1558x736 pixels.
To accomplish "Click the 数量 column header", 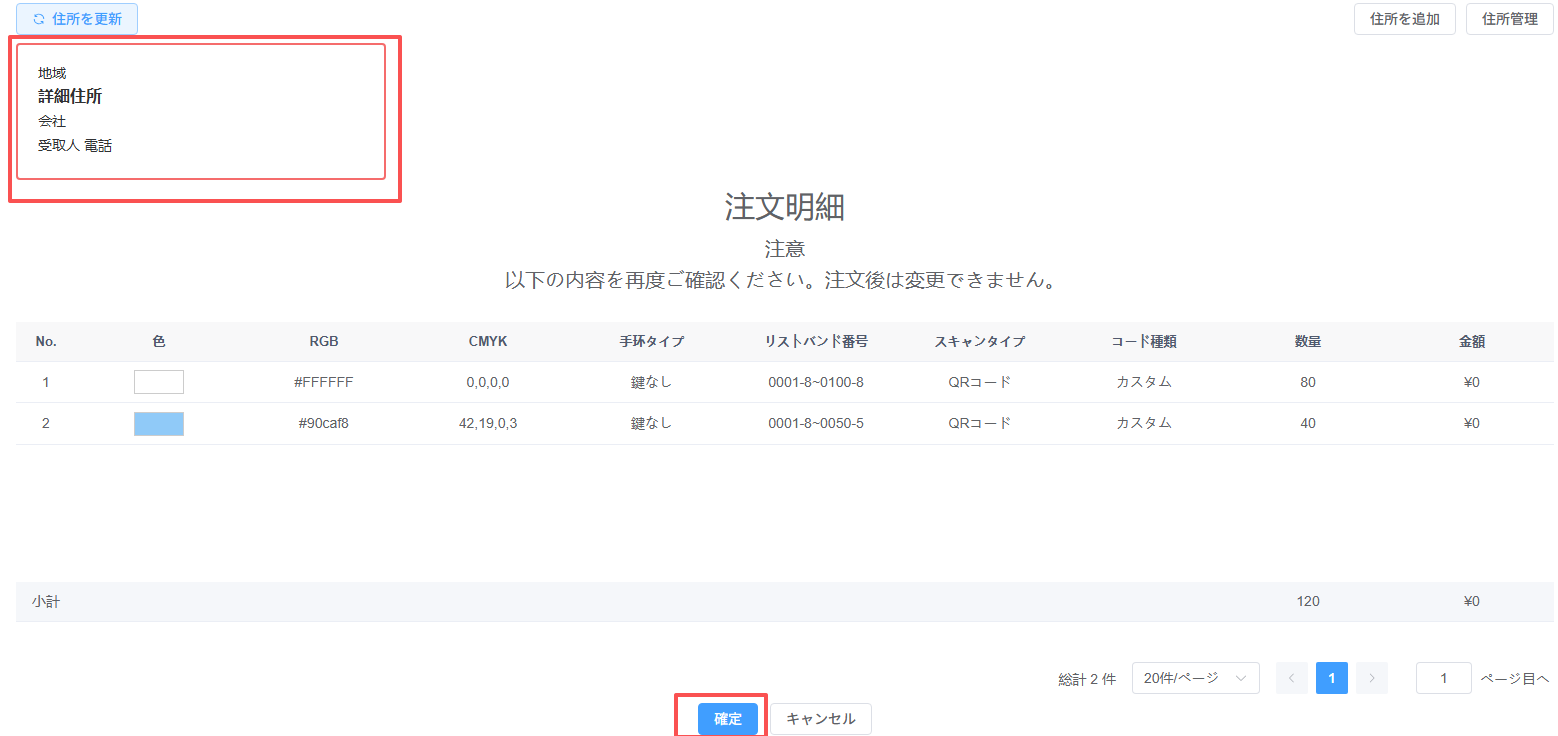I will [x=1308, y=341].
